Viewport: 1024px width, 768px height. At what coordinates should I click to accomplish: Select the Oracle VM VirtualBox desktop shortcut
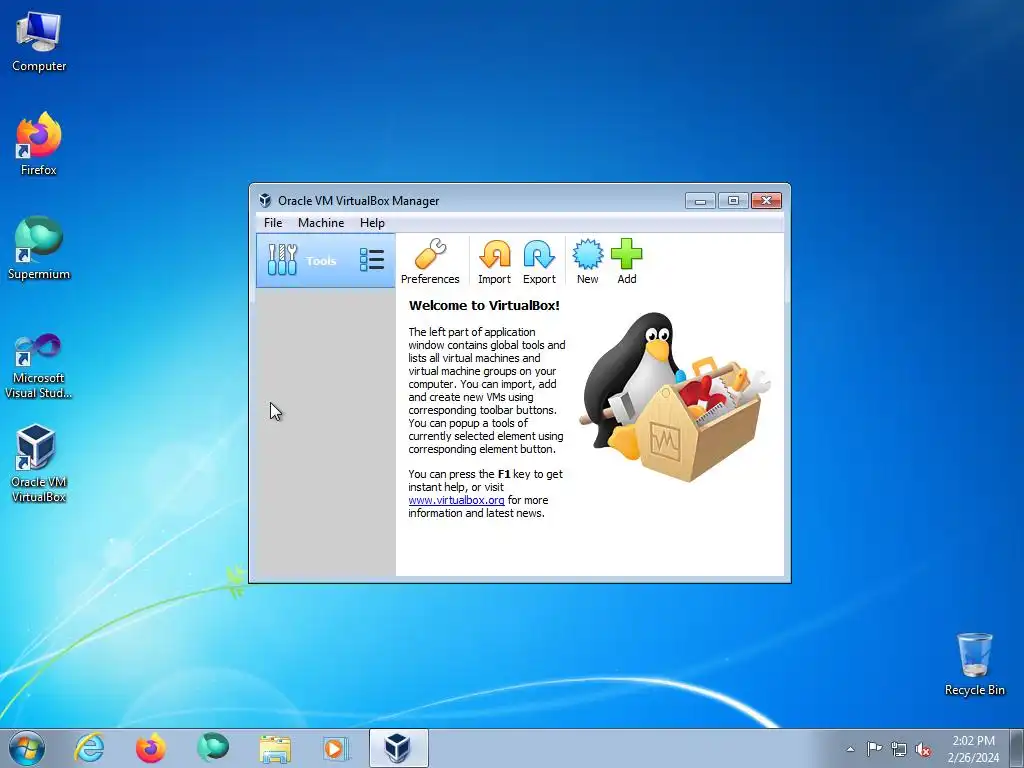click(39, 463)
